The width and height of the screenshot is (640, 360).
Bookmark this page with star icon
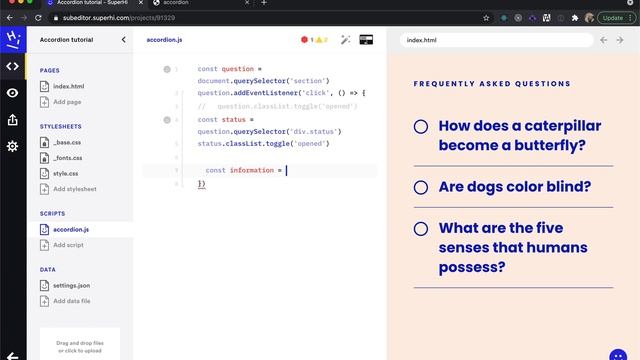click(486, 18)
